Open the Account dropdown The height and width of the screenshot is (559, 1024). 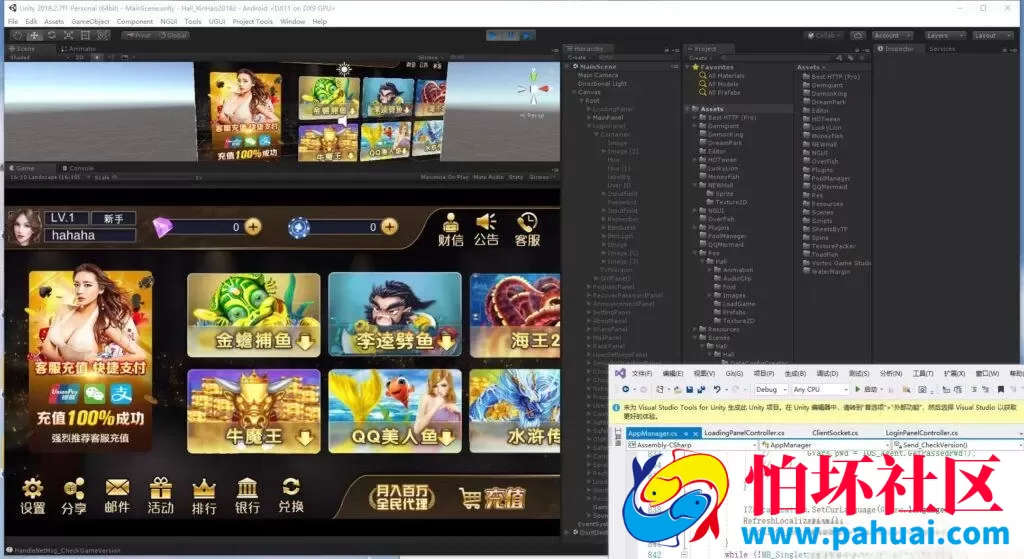pyautogui.click(x=891, y=35)
